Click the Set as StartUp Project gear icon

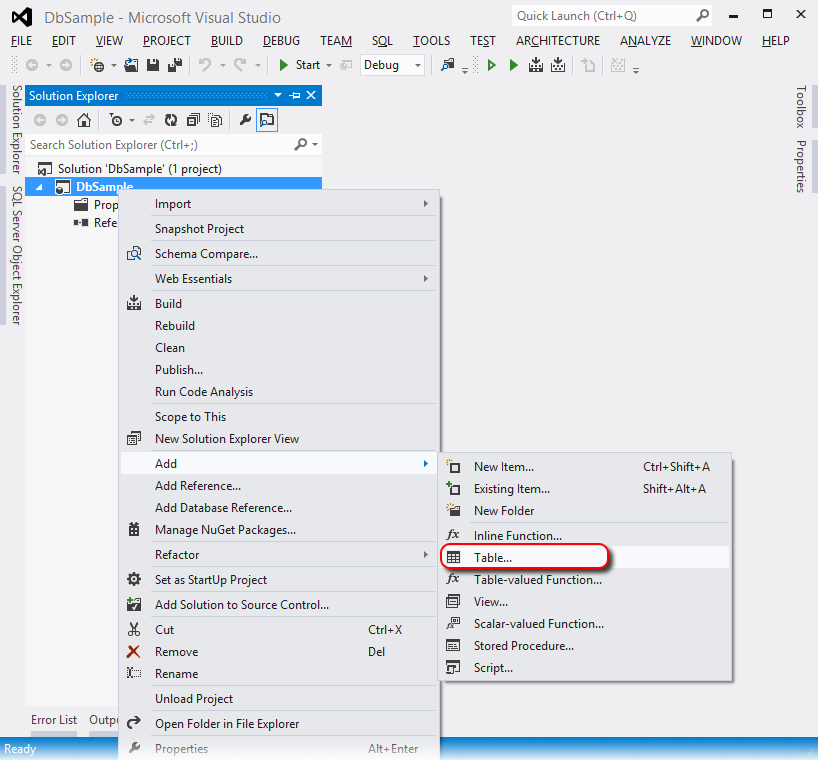(134, 580)
